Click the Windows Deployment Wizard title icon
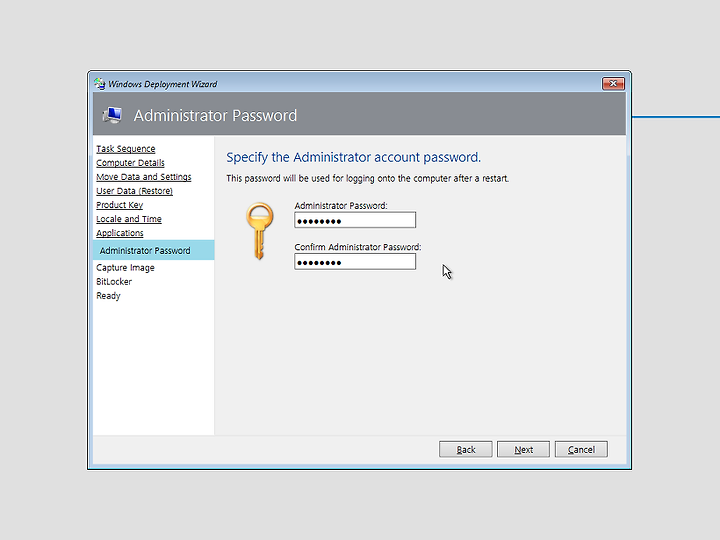The image size is (720, 540). click(100, 84)
